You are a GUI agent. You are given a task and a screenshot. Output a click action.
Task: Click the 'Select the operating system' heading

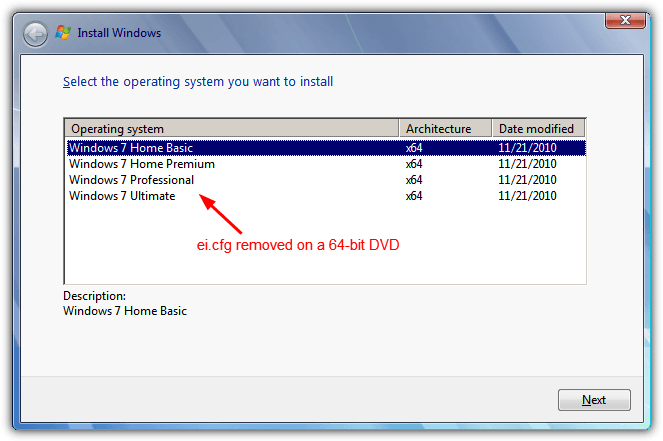coord(198,82)
